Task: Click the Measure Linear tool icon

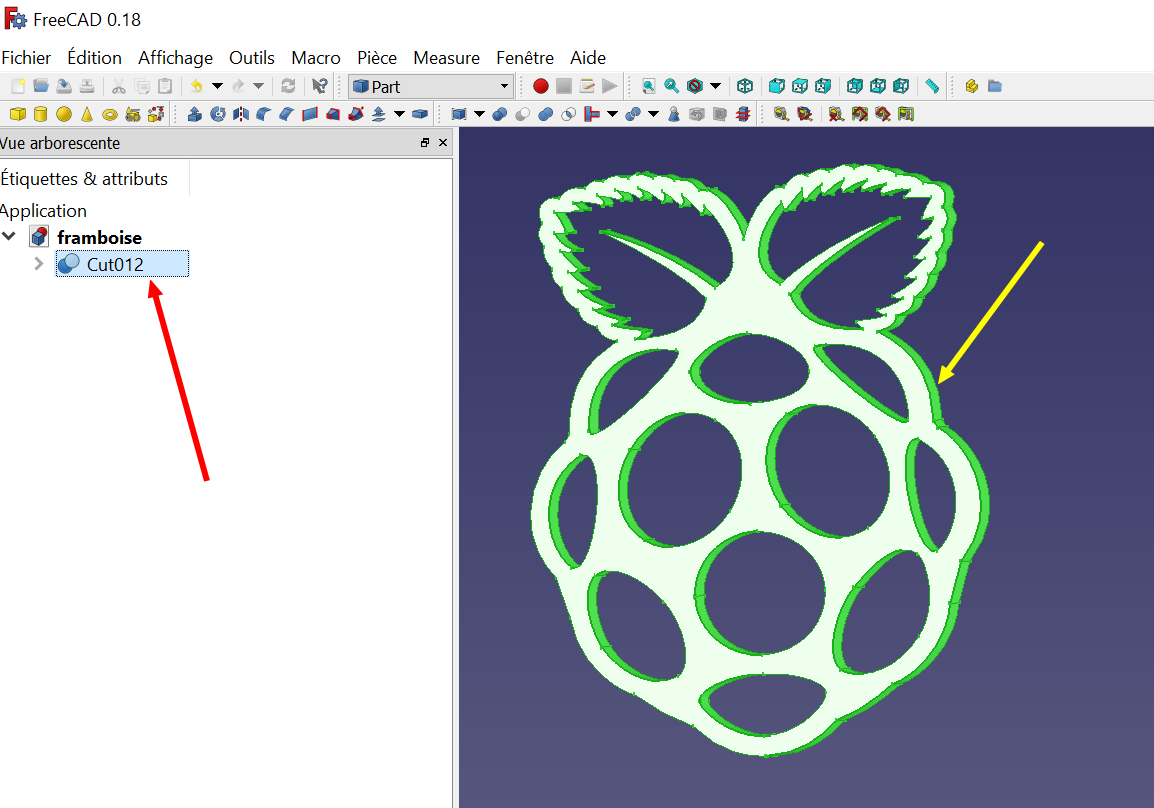Action: (x=782, y=114)
